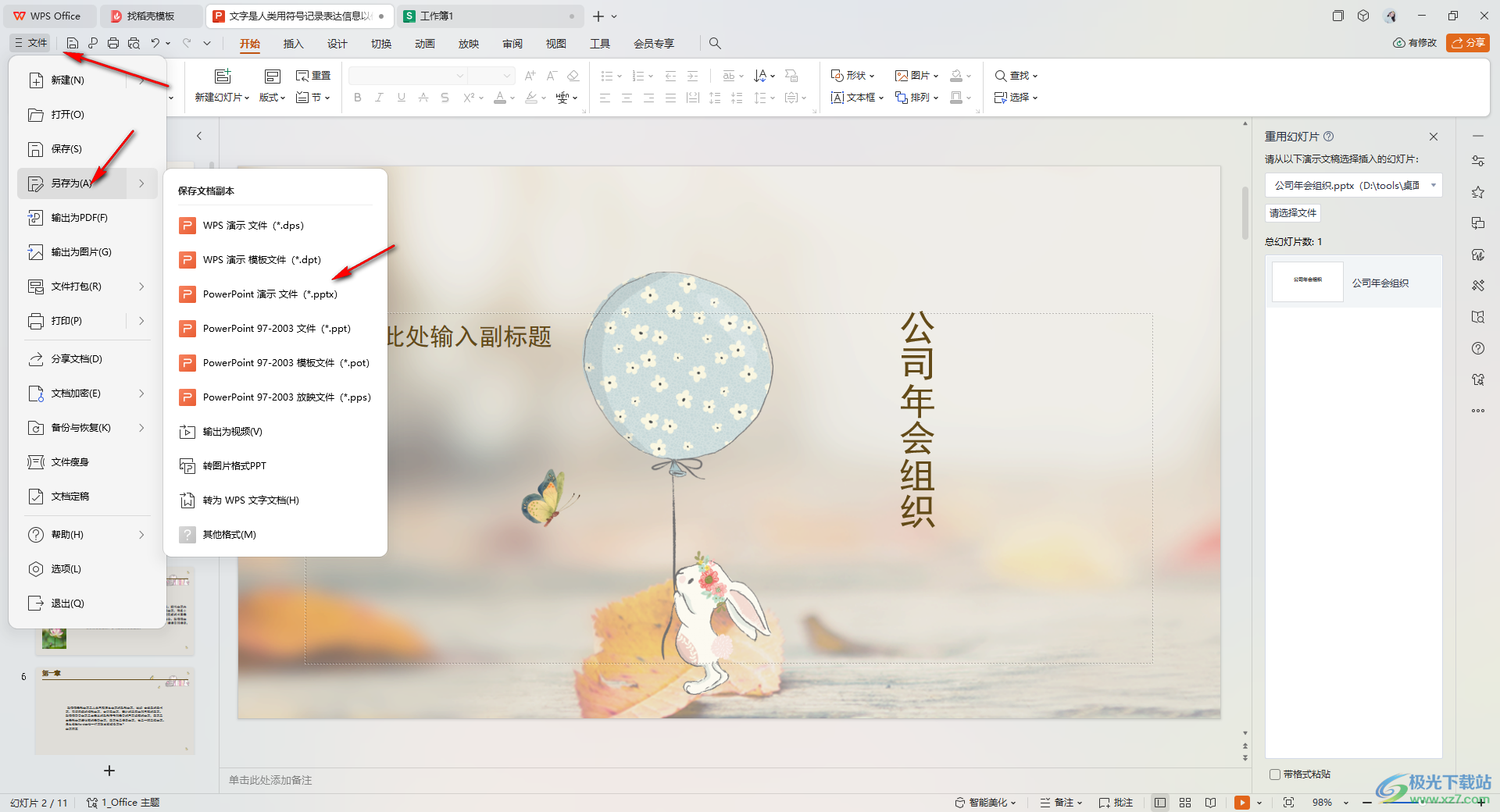1500x812 pixels.
Task: Expand the File Package submenu arrow
Action: click(x=141, y=287)
